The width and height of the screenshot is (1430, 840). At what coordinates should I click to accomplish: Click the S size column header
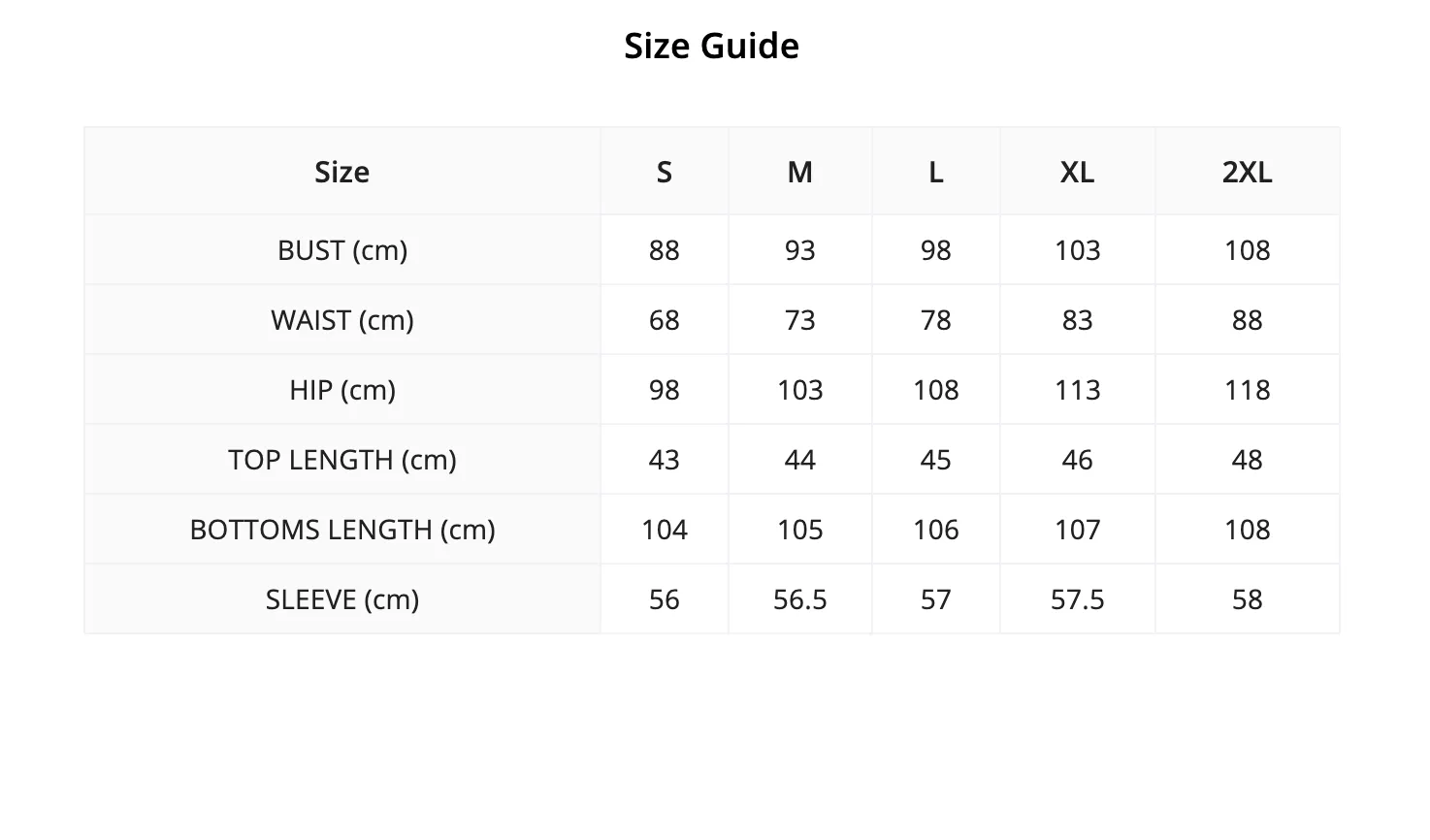(664, 172)
